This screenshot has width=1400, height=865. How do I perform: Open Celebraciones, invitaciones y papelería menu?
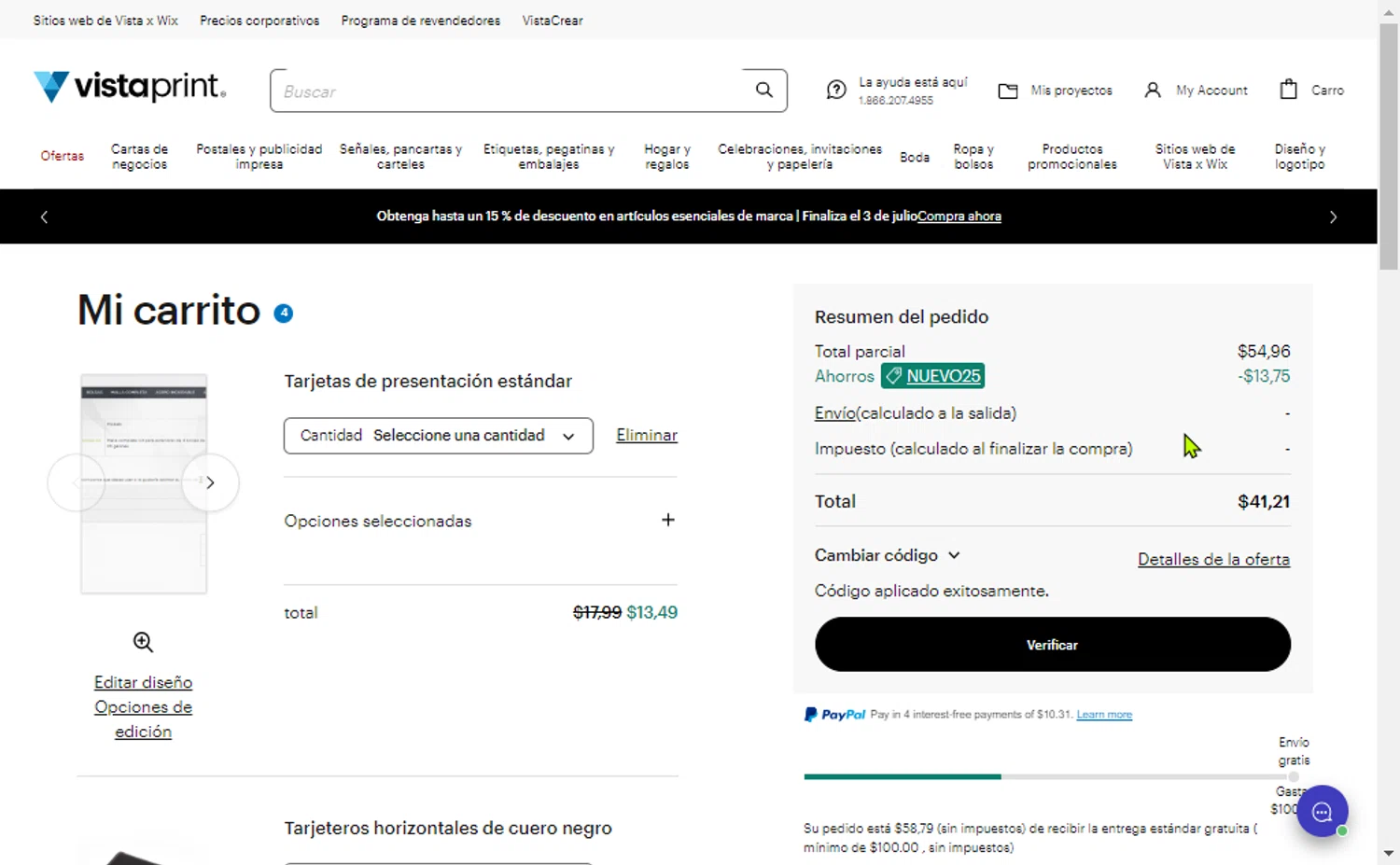point(800,157)
